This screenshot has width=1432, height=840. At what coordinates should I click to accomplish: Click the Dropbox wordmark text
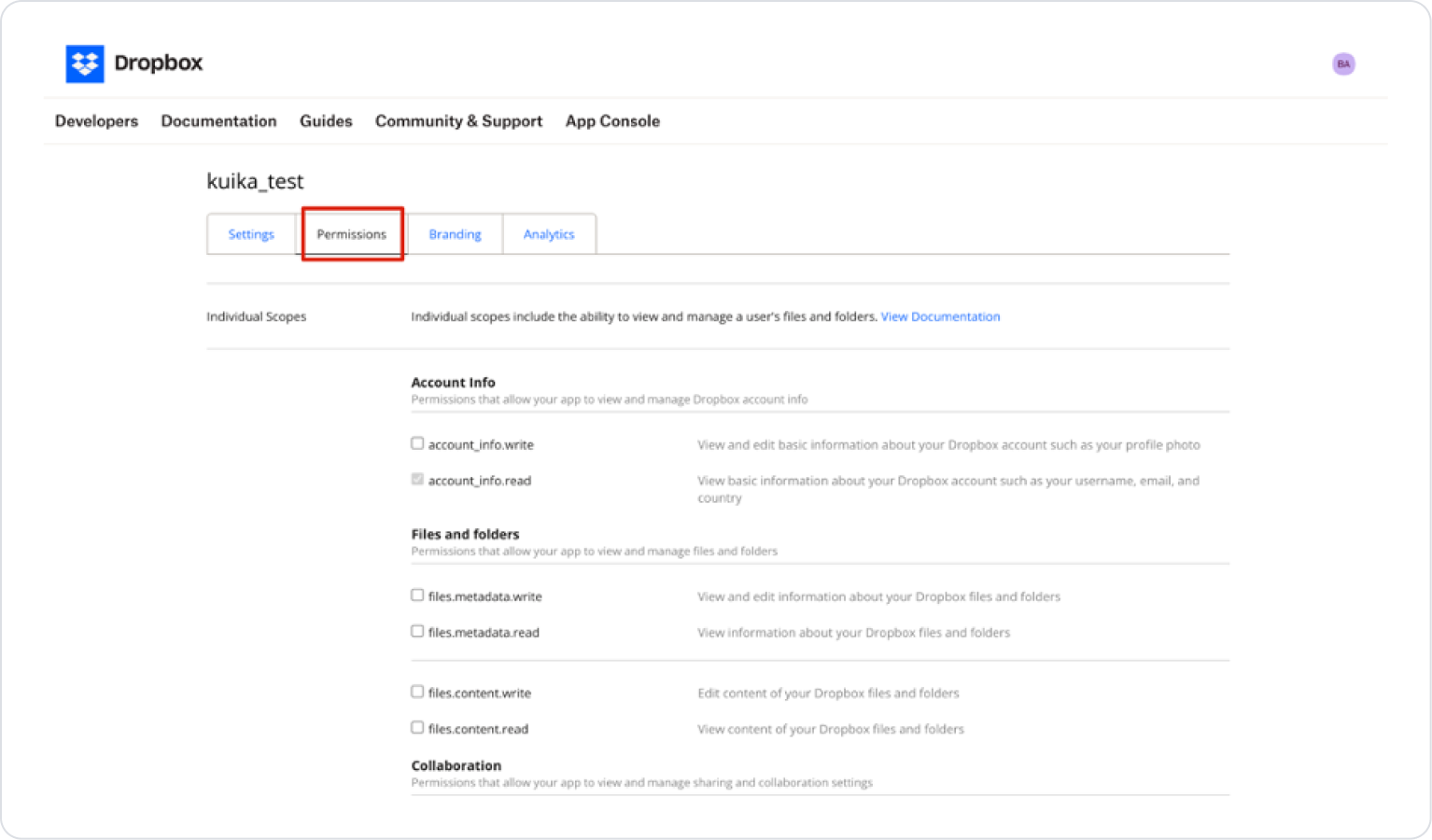tap(158, 63)
